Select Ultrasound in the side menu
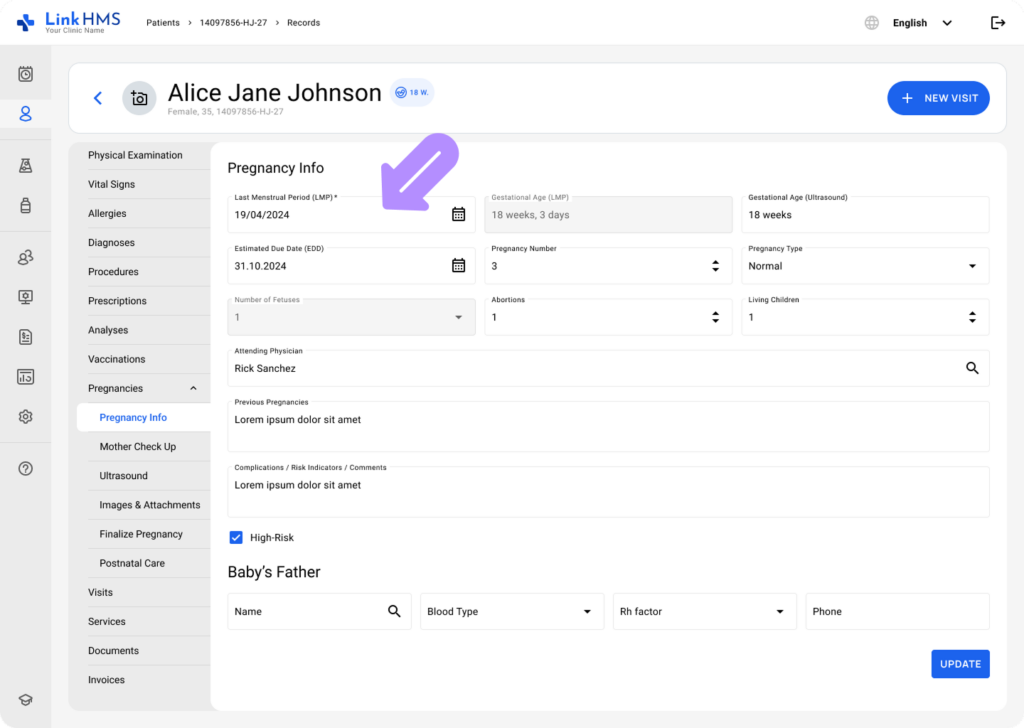This screenshot has height=728, width=1024. (x=123, y=476)
